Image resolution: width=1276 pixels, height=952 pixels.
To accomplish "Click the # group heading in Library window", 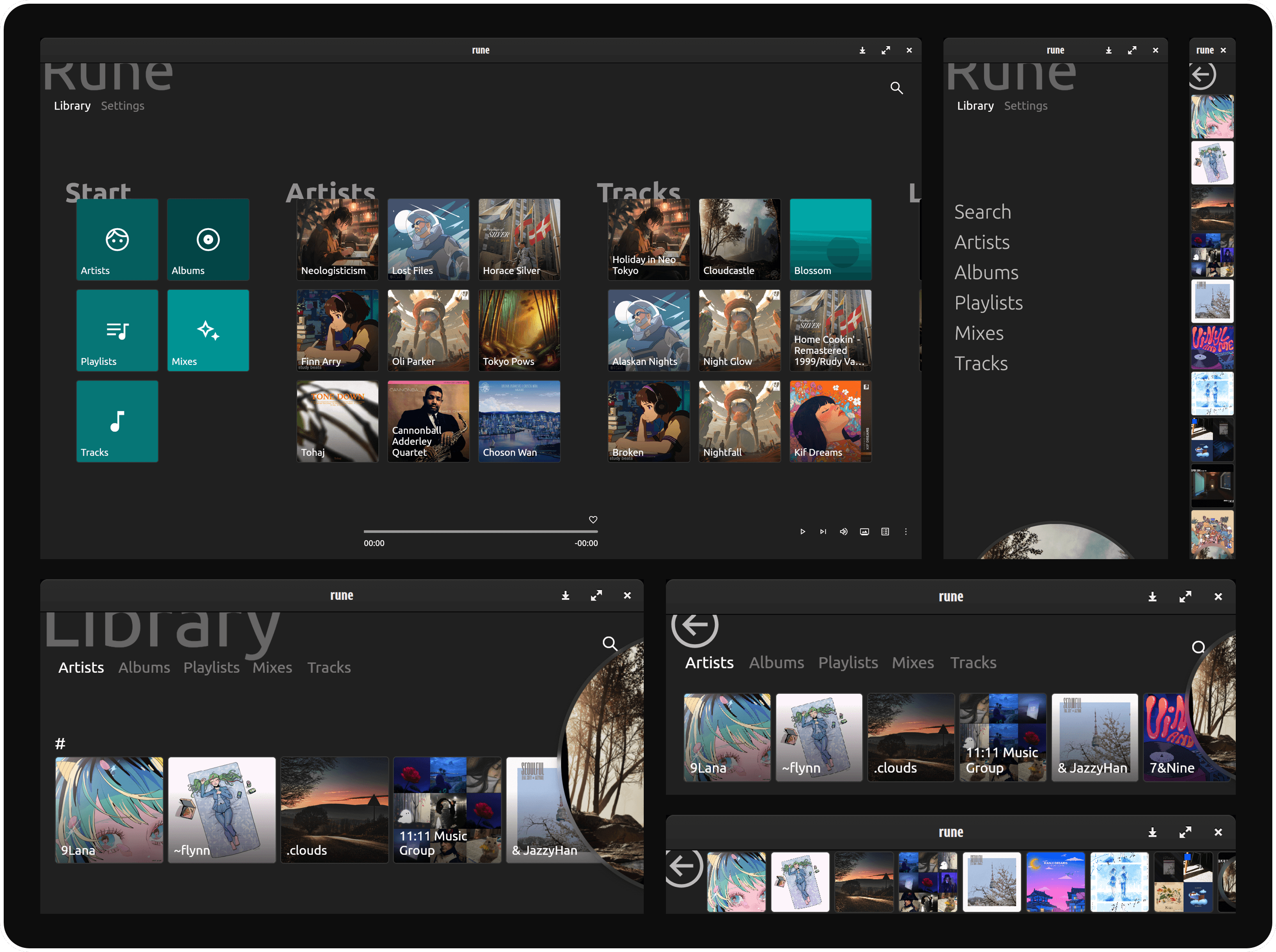I will pyautogui.click(x=60, y=744).
